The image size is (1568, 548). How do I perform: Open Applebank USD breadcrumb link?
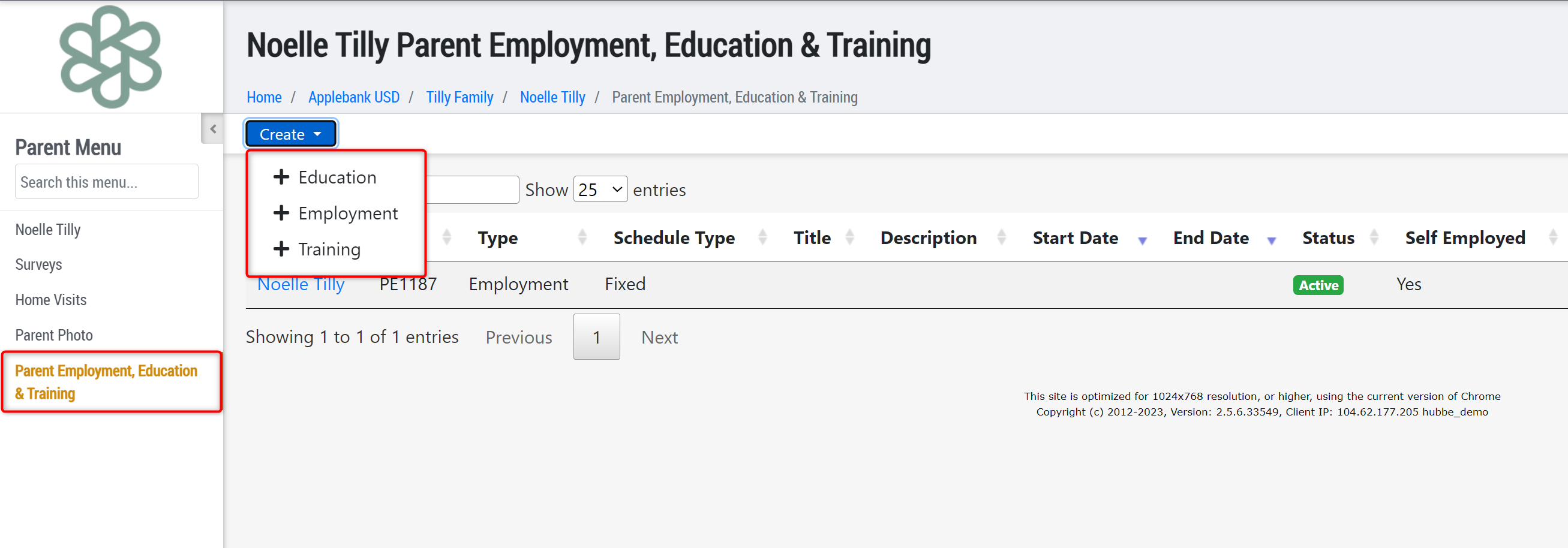coord(354,97)
